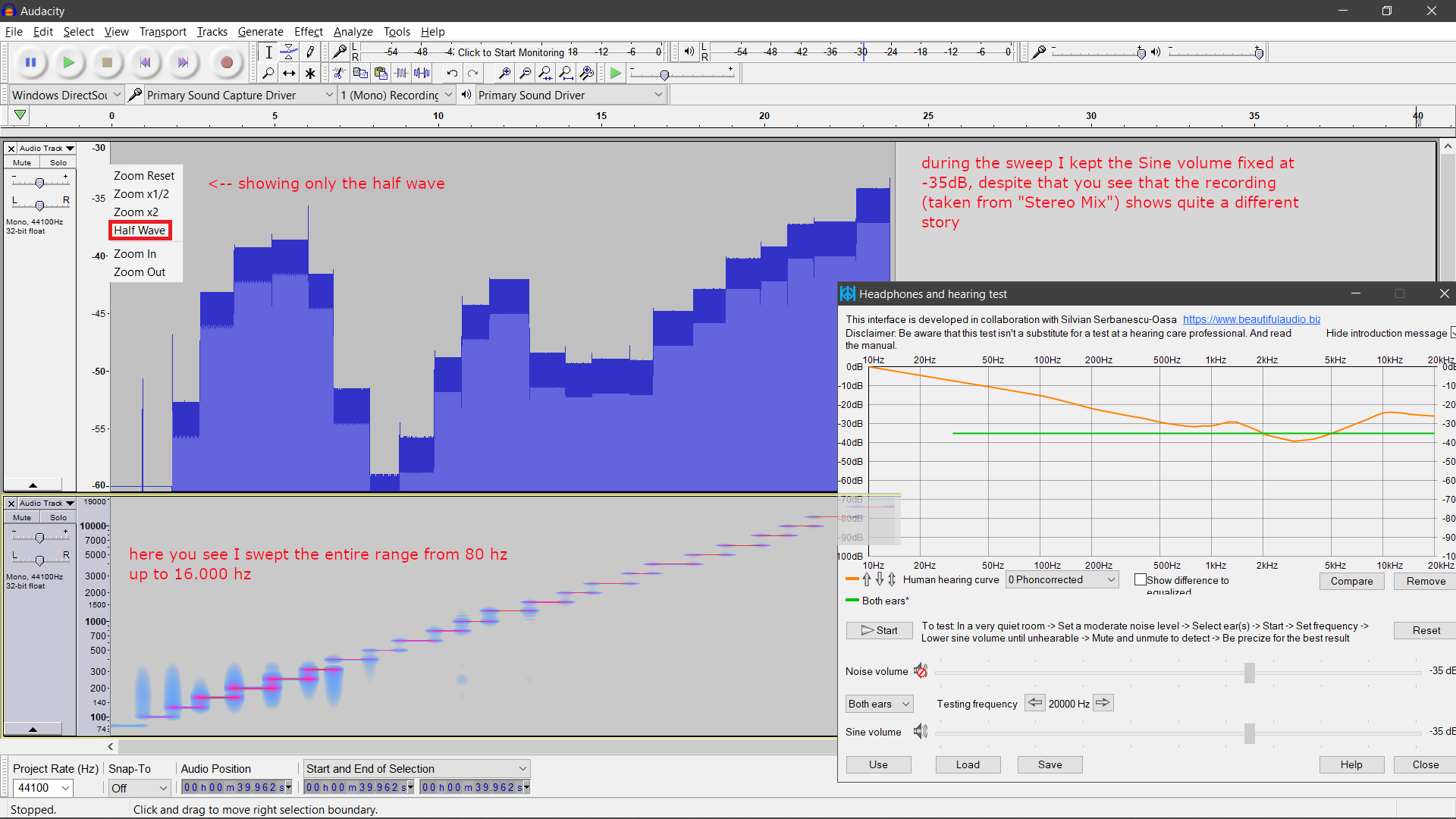Click Load in hearing test dialog

968,764
